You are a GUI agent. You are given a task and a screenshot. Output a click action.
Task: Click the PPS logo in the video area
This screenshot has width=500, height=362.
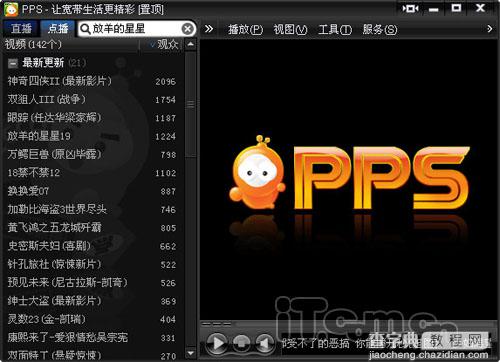coord(349,173)
